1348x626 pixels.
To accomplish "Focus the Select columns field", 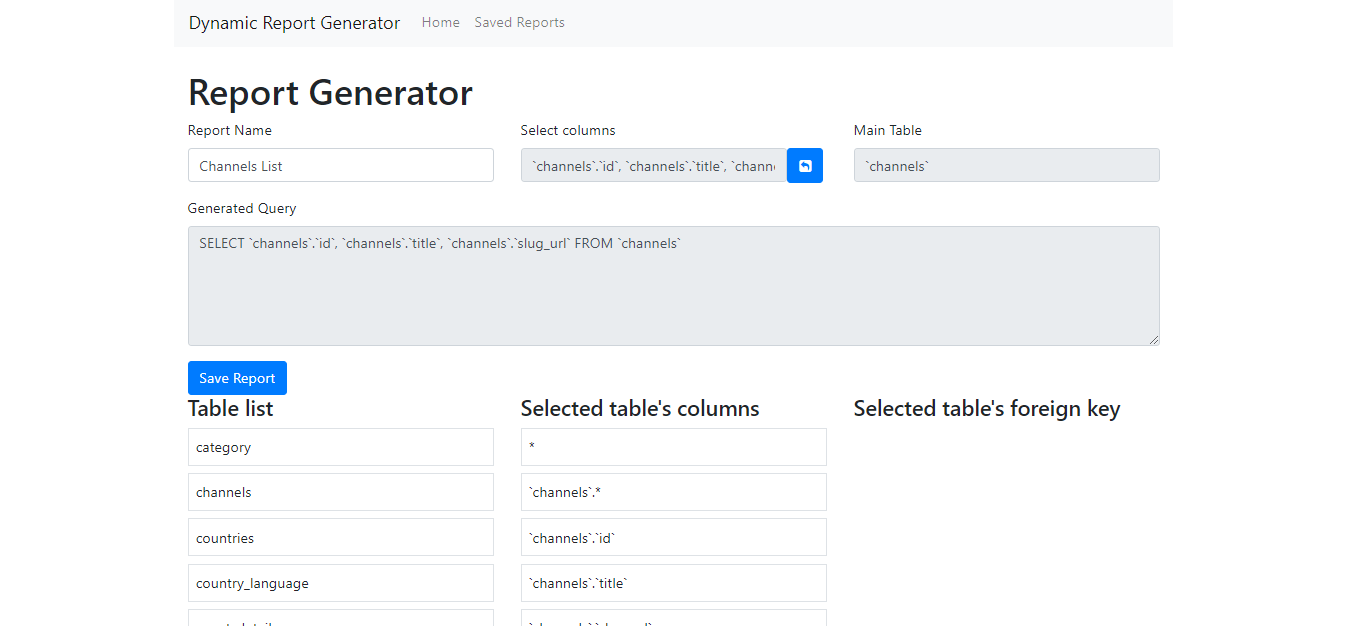I will click(x=650, y=165).
